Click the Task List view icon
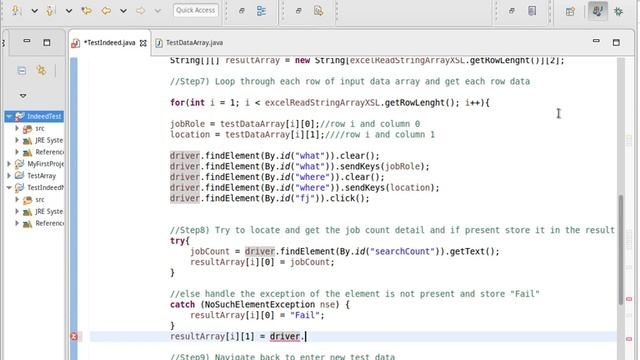This screenshot has height=360, width=640. (x=318, y=11)
